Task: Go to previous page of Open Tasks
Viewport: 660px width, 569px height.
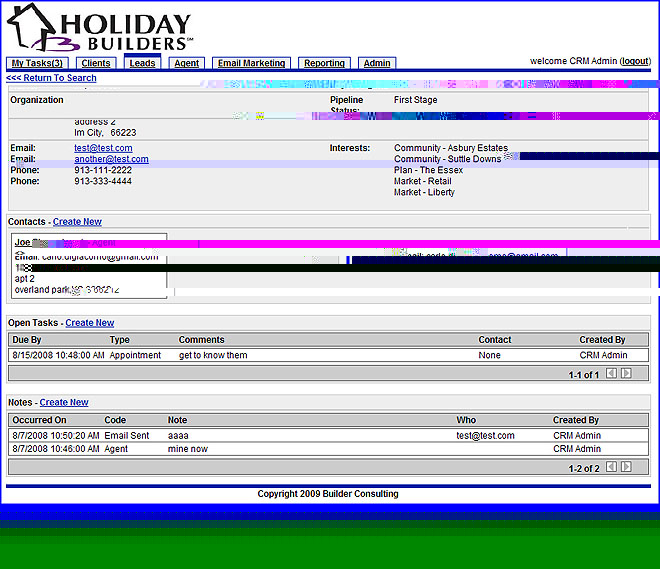Action: point(611,373)
